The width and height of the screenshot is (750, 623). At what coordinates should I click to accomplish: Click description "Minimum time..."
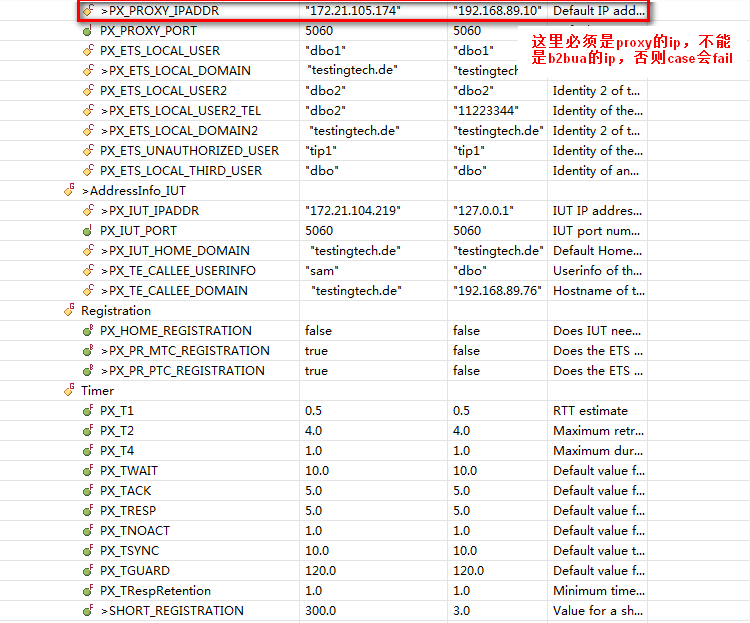599,591
